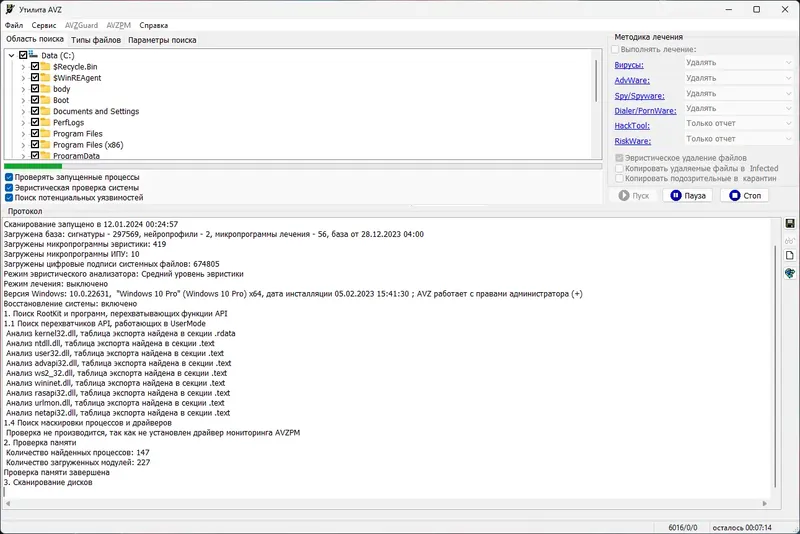Uncheck the Data (C:) drive checkbox

(x=23, y=55)
